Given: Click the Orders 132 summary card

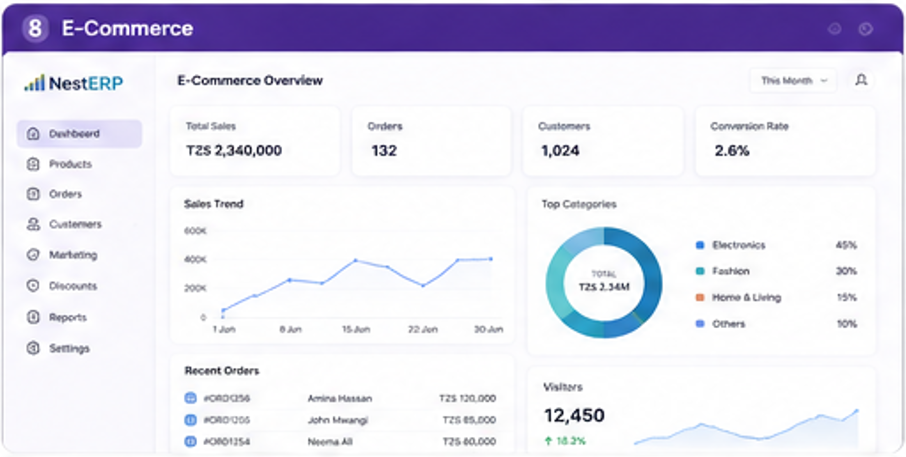Looking at the screenshot, I should pyautogui.click(x=432, y=141).
